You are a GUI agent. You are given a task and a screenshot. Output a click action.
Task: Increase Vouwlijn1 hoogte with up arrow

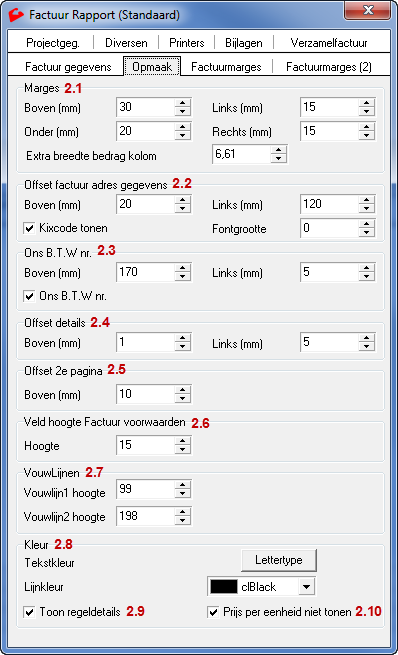click(x=183, y=485)
